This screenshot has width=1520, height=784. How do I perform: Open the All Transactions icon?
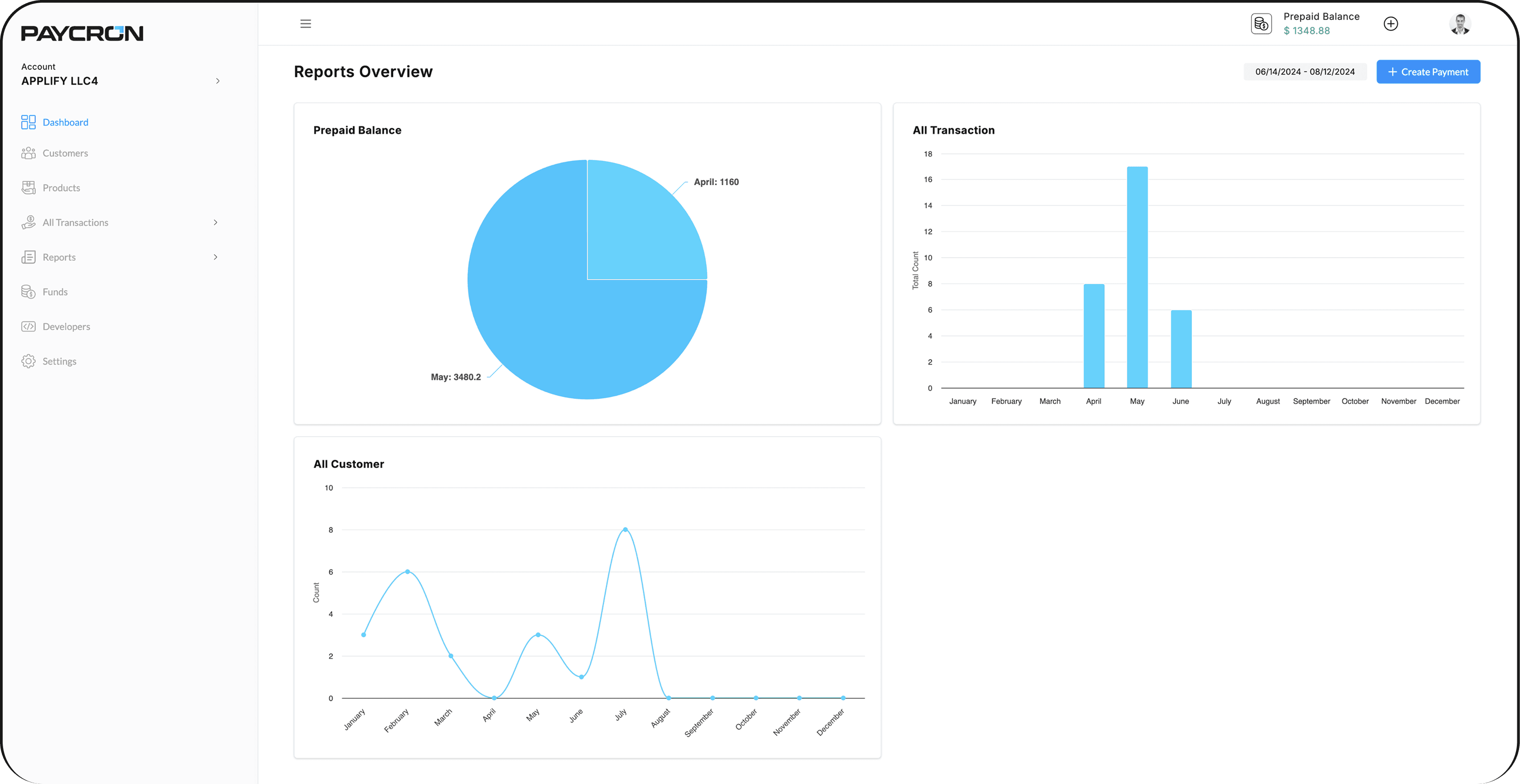[x=29, y=222]
